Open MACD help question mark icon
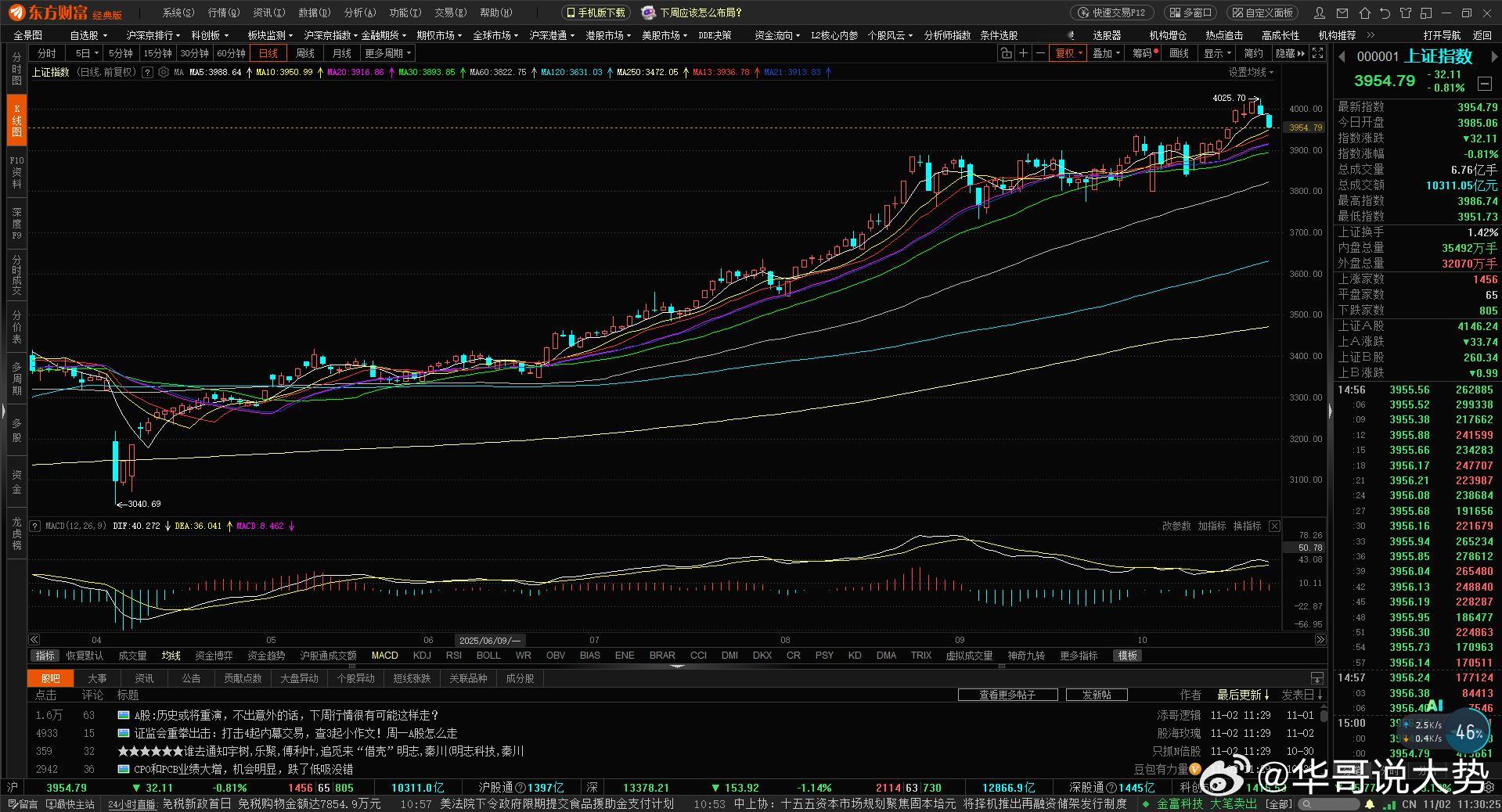The width and height of the screenshot is (1502, 812). 35,526
